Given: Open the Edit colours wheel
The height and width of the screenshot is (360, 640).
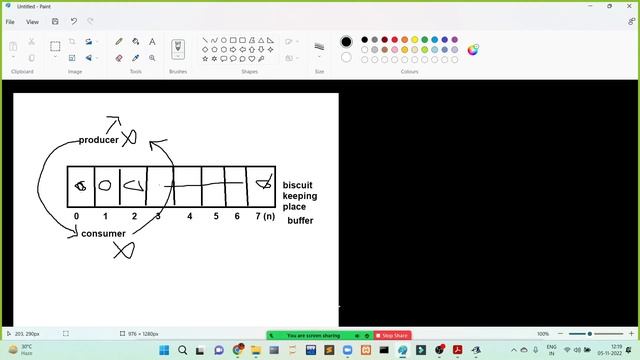Looking at the screenshot, I should [473, 50].
